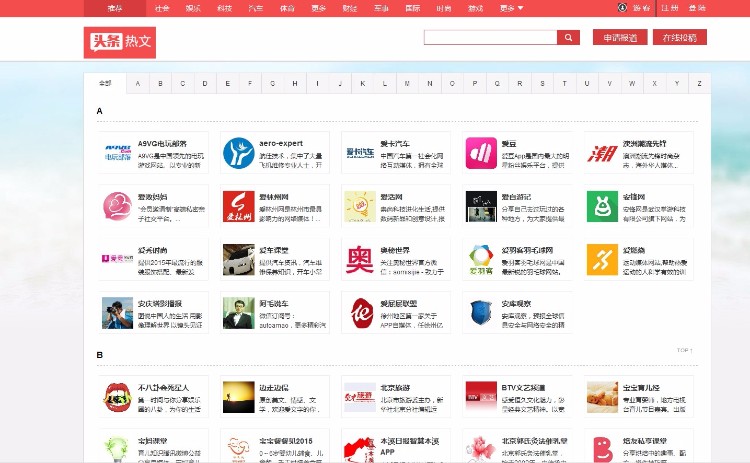
Task: Click the red BTV文艺频道 logo
Action: coord(481,397)
